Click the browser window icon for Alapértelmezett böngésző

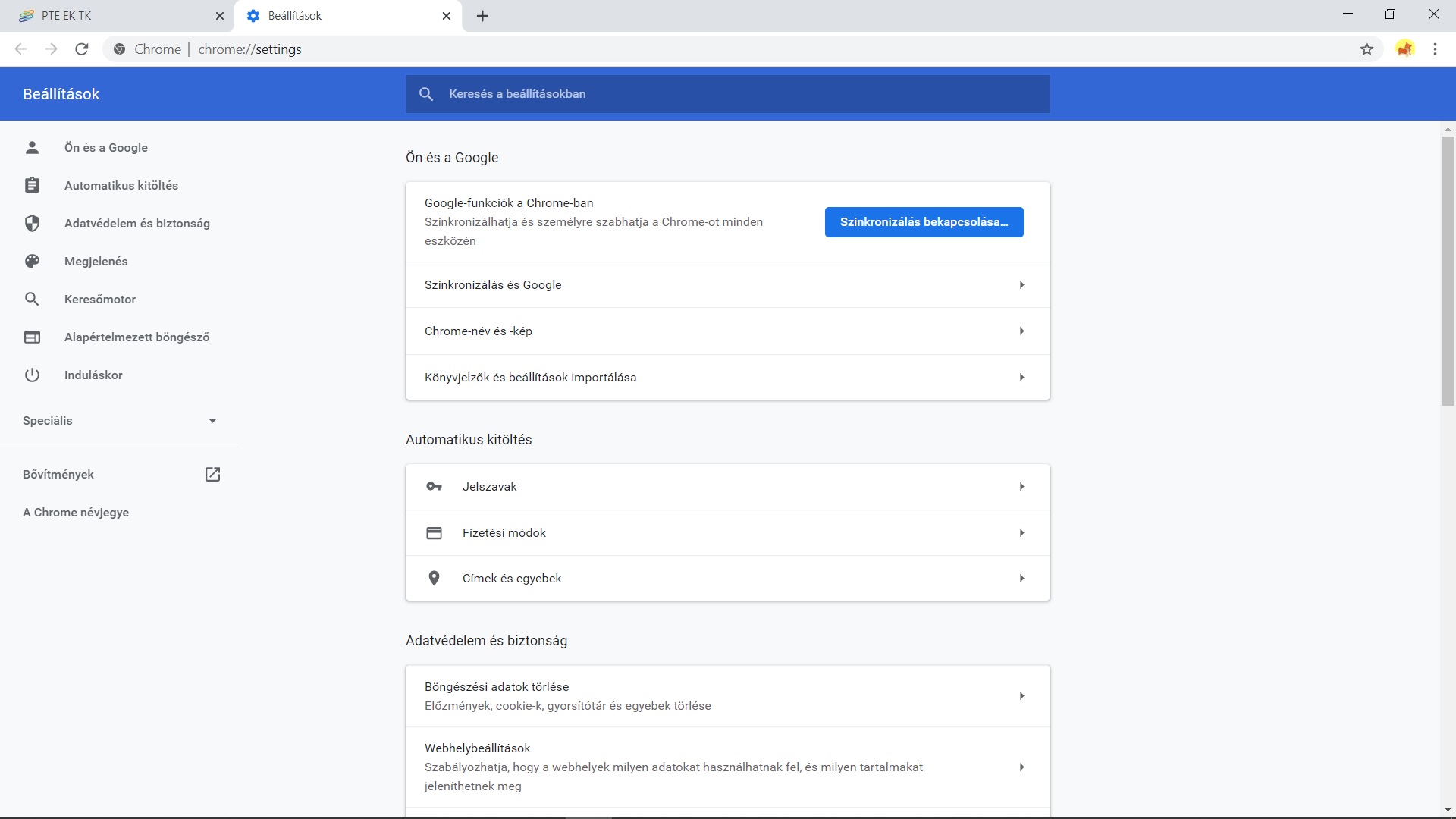coord(32,337)
